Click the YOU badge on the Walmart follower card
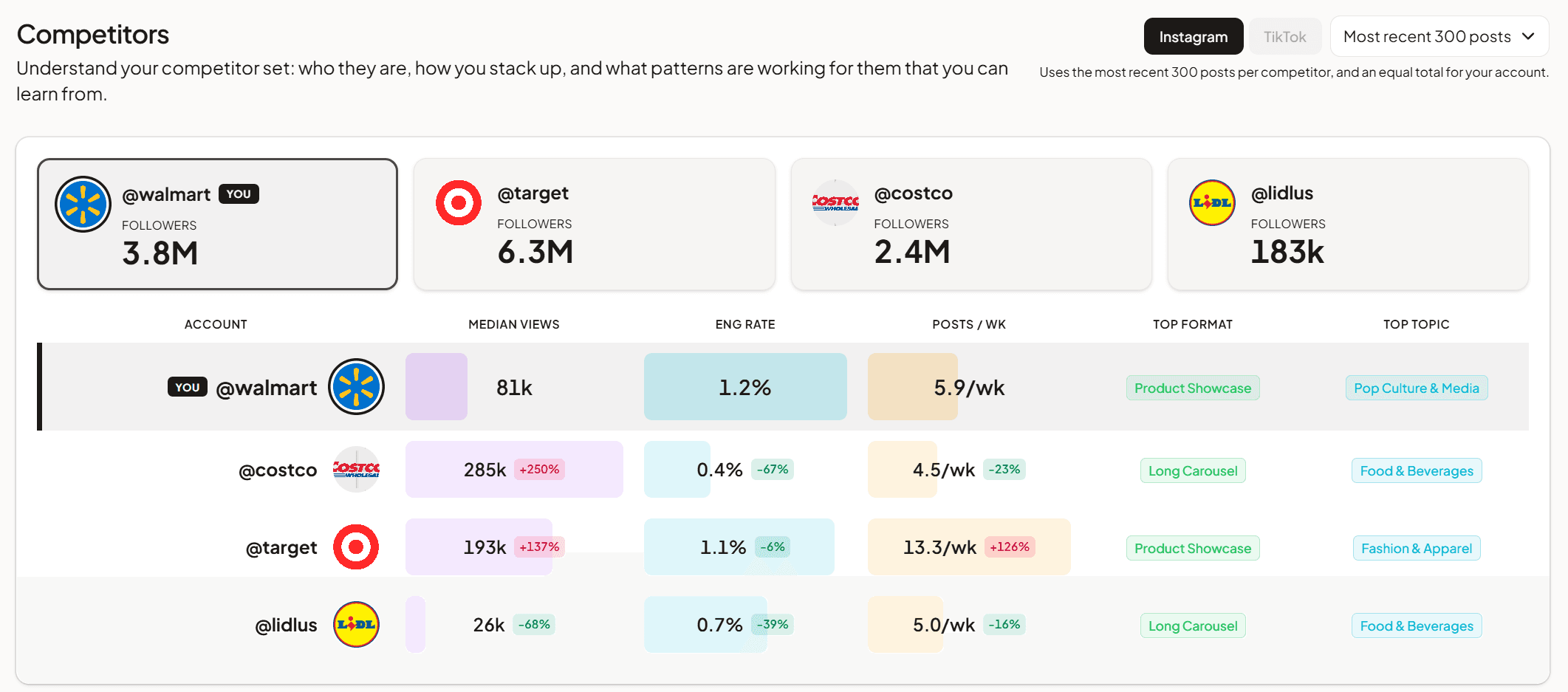 pyautogui.click(x=239, y=193)
